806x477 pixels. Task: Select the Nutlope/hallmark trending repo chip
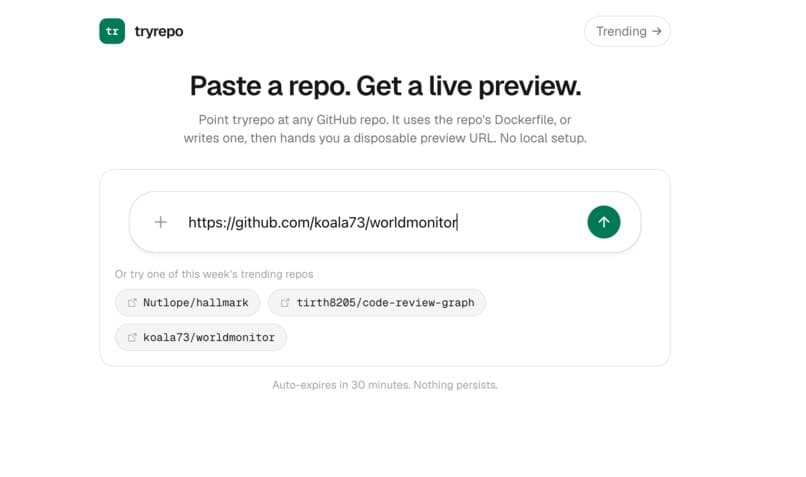(x=188, y=303)
